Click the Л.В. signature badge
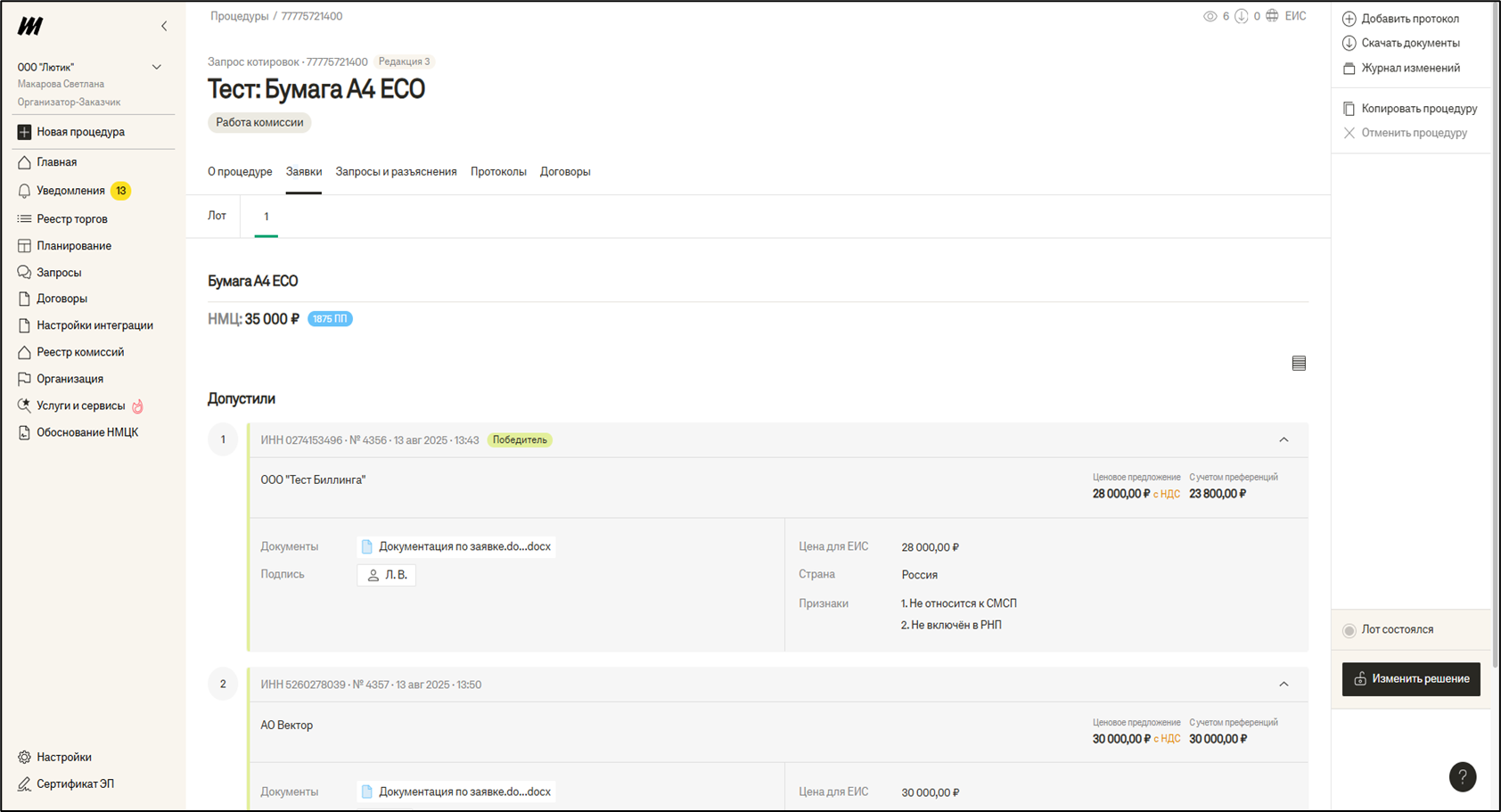The image size is (1501, 812). tap(387, 575)
